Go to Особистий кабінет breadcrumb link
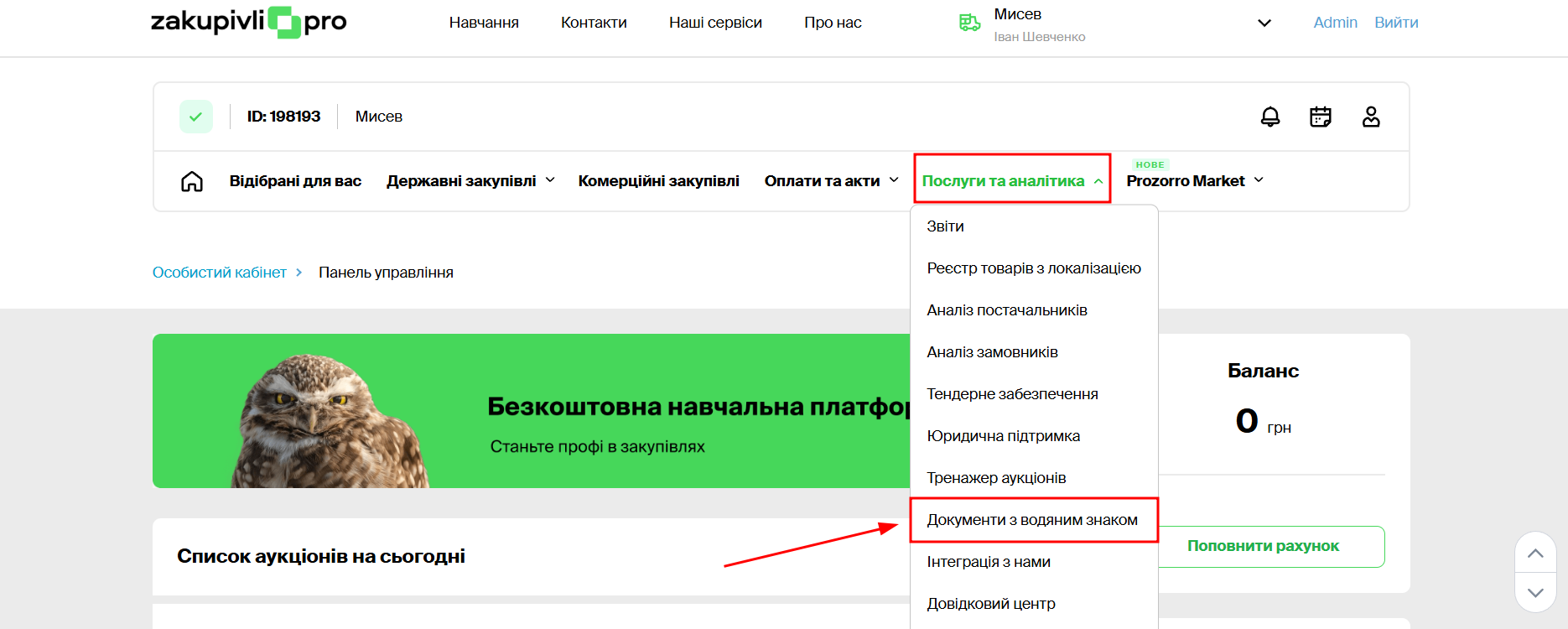 point(220,273)
